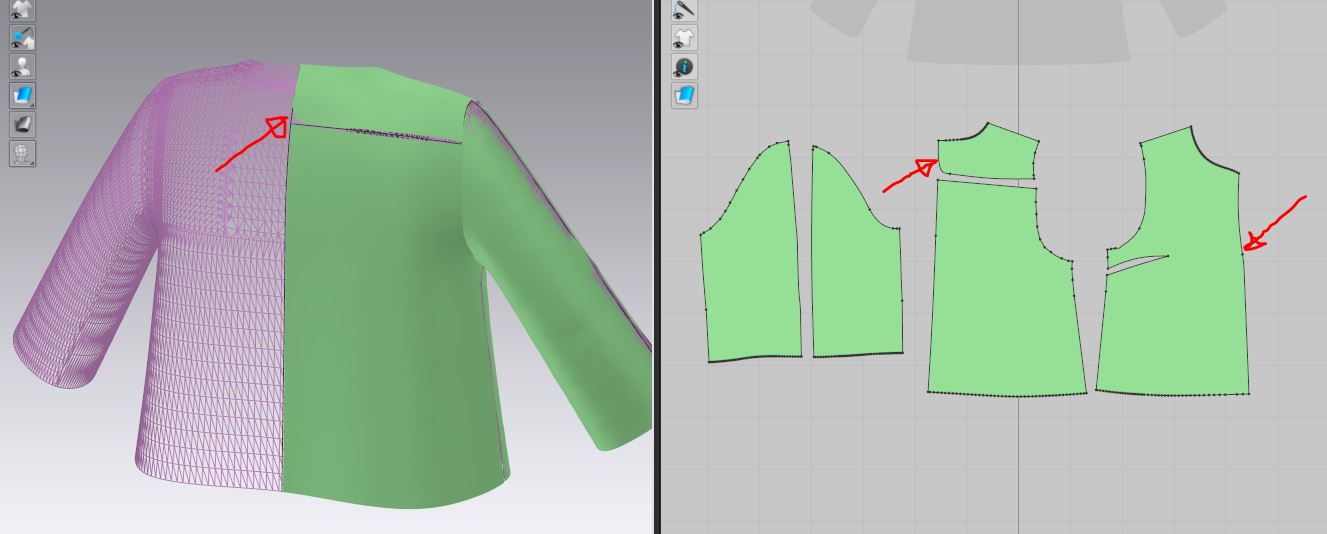The width and height of the screenshot is (1327, 534).
Task: Toggle the pattern info visibility icon
Action: 684,67
